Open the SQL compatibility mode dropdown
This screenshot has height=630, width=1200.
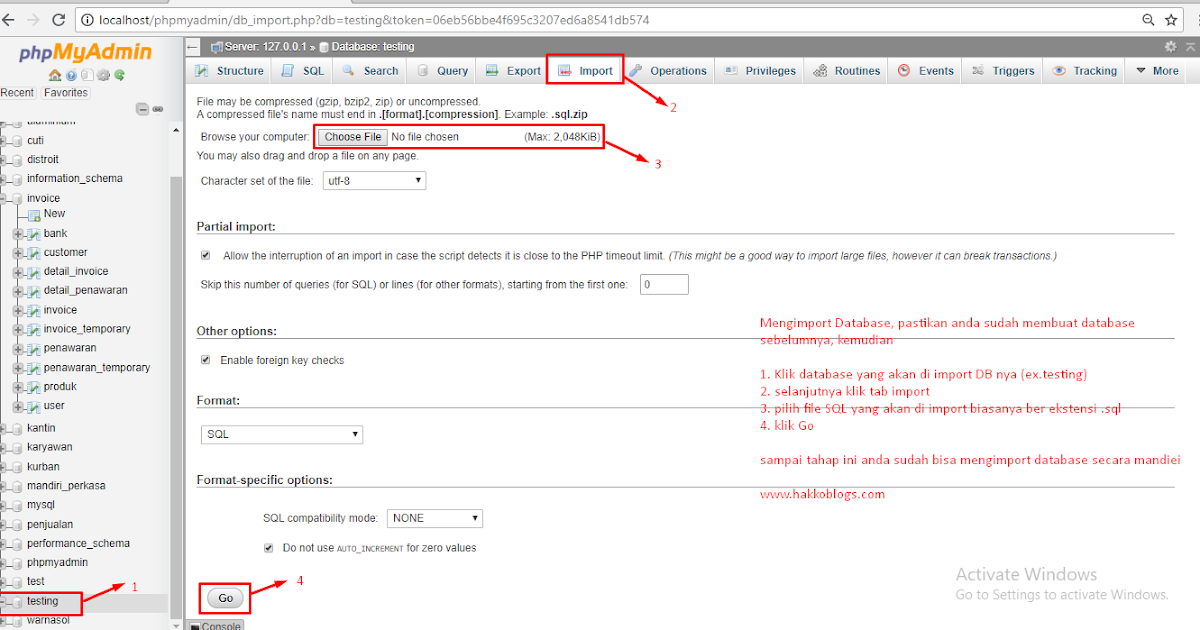tap(434, 517)
